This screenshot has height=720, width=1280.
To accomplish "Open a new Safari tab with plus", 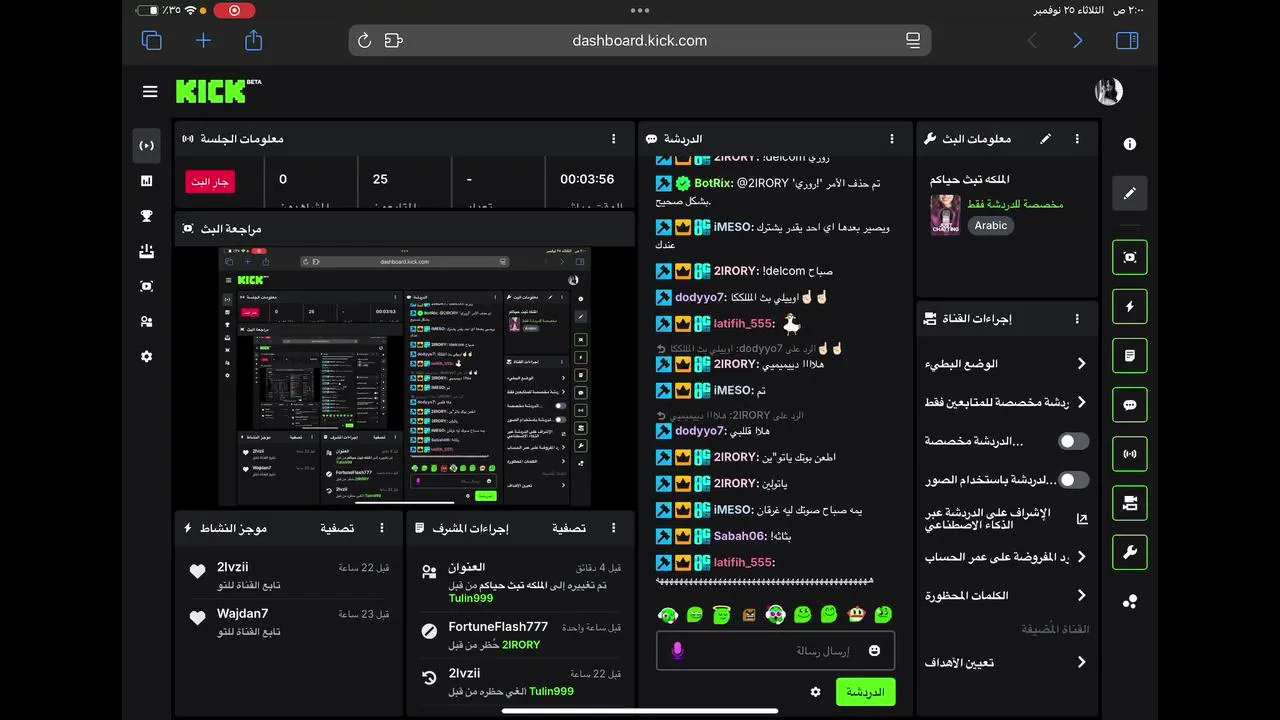I will tap(203, 41).
